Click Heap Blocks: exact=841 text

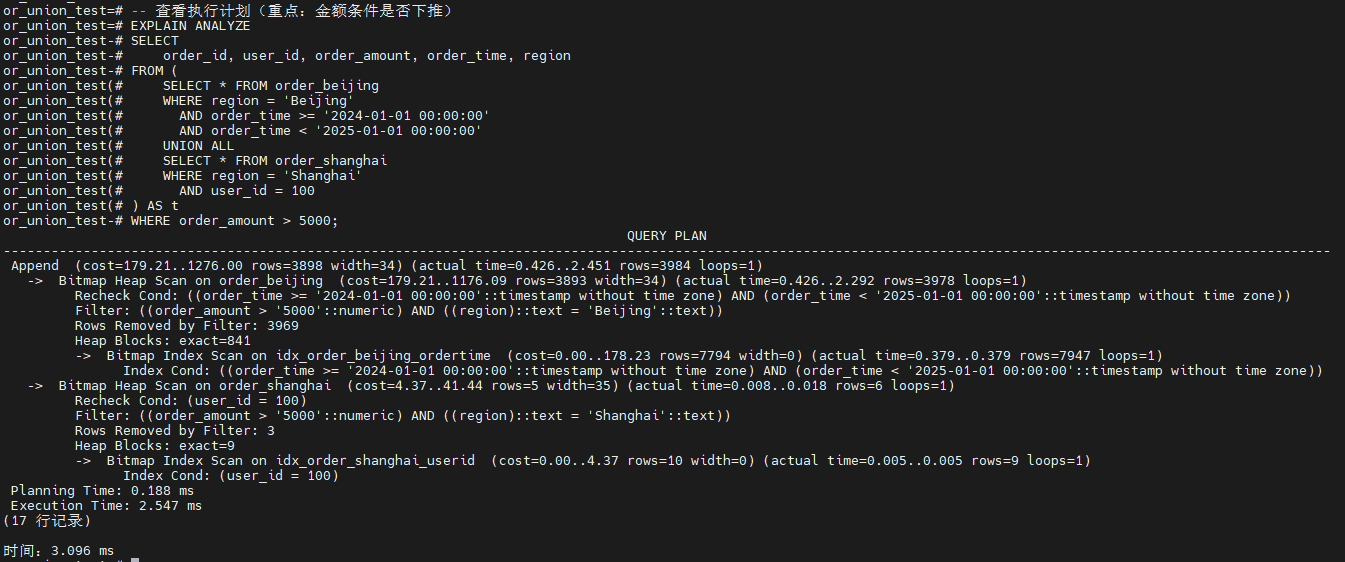162,341
